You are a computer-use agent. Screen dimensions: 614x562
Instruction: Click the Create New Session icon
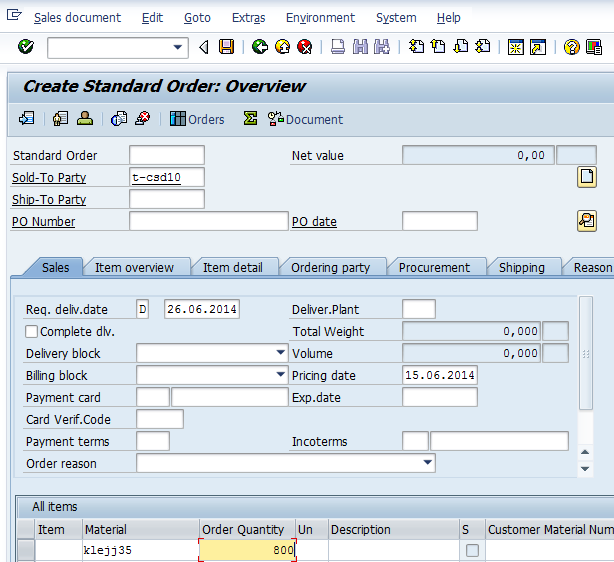pos(516,47)
